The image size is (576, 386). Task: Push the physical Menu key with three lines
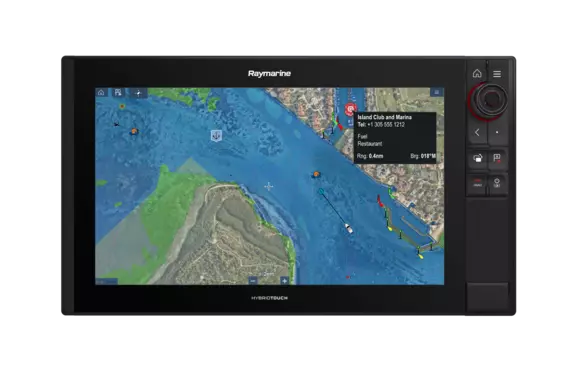[x=497, y=74]
